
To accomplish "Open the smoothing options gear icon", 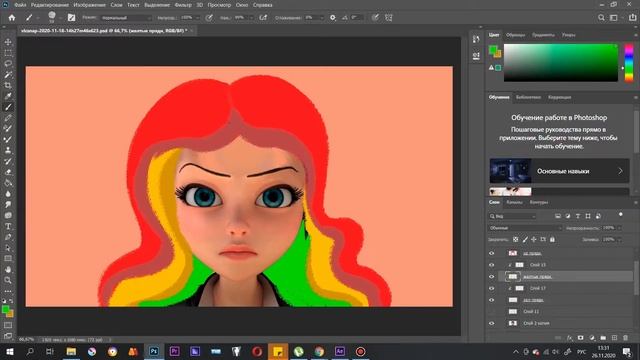I will [333, 18].
